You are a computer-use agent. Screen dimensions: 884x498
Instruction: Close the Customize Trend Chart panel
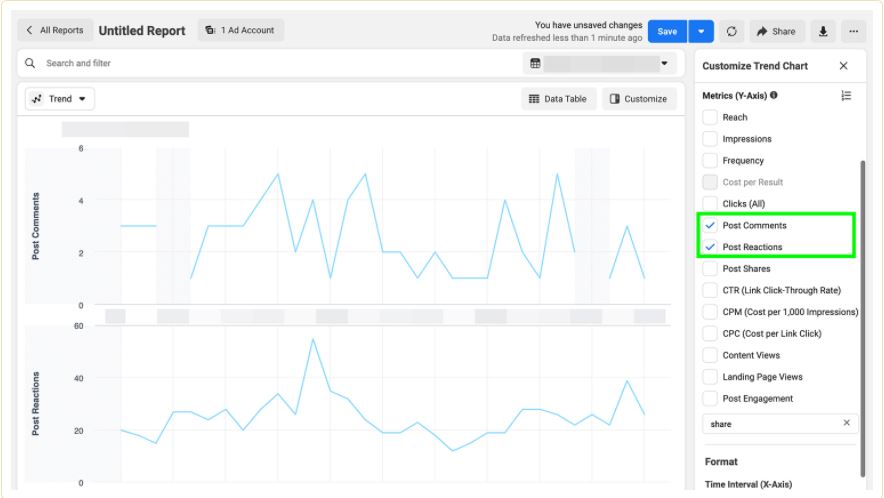[843, 66]
